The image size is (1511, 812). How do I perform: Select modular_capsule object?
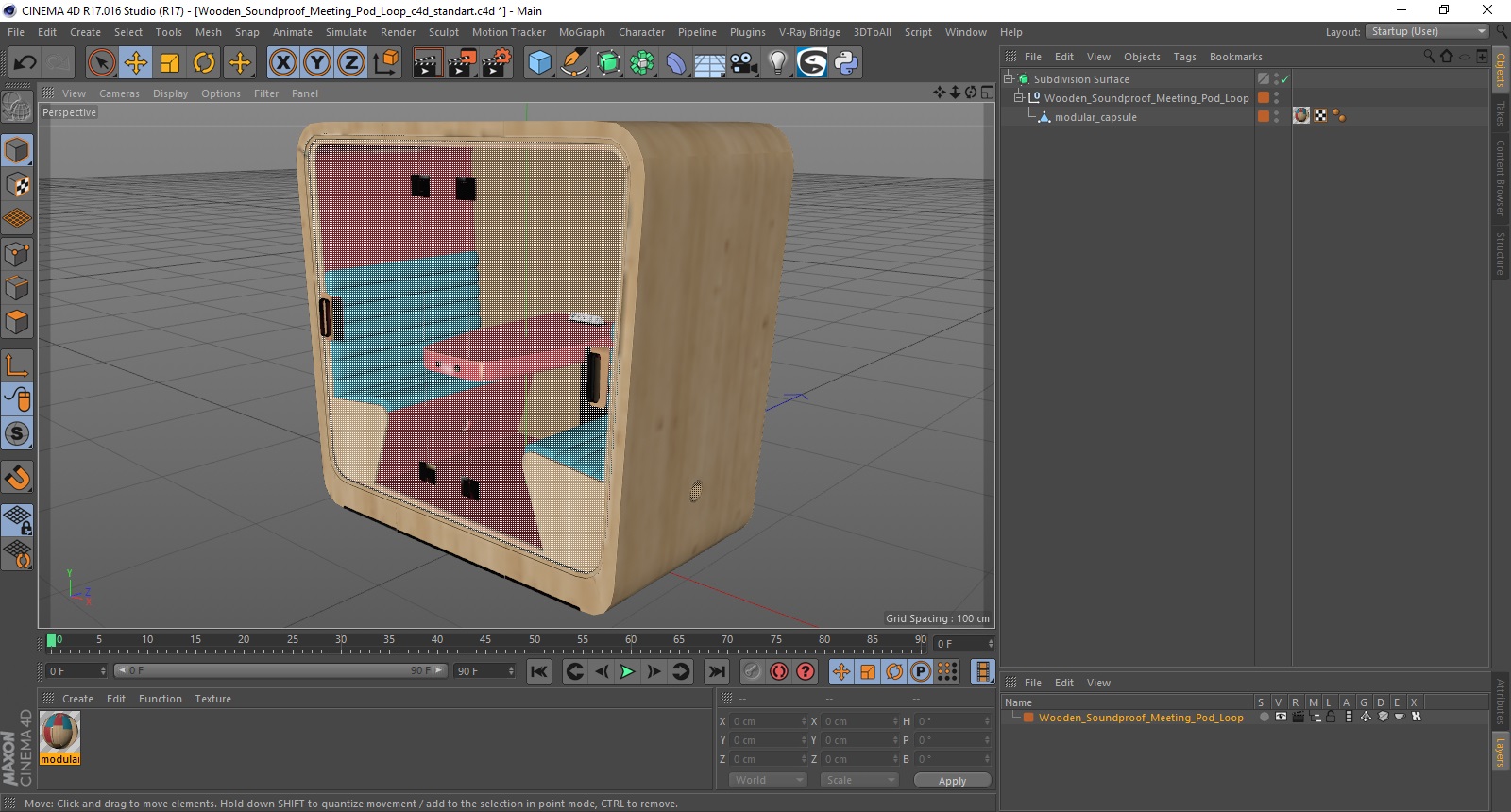(x=1095, y=117)
